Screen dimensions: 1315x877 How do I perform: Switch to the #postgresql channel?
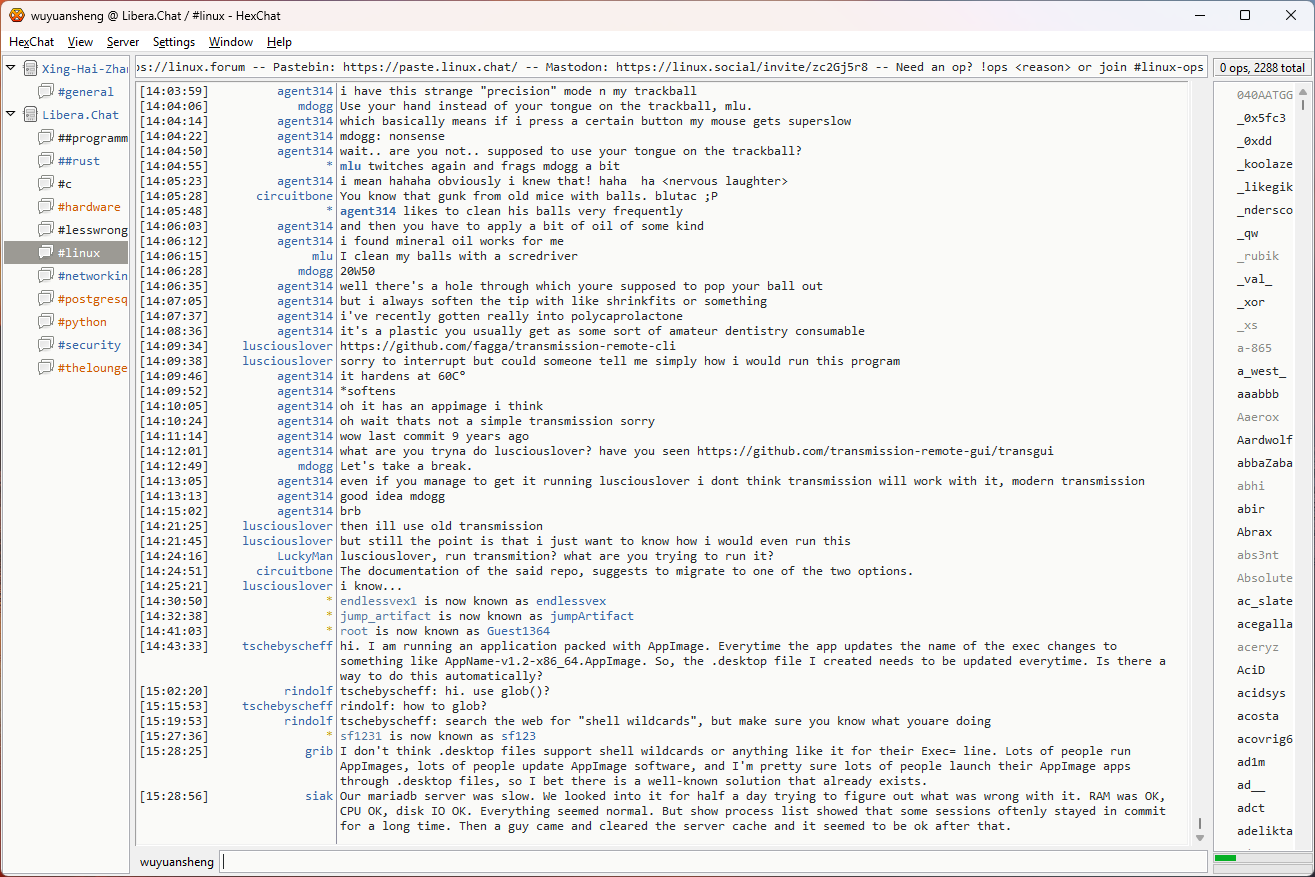(x=92, y=299)
